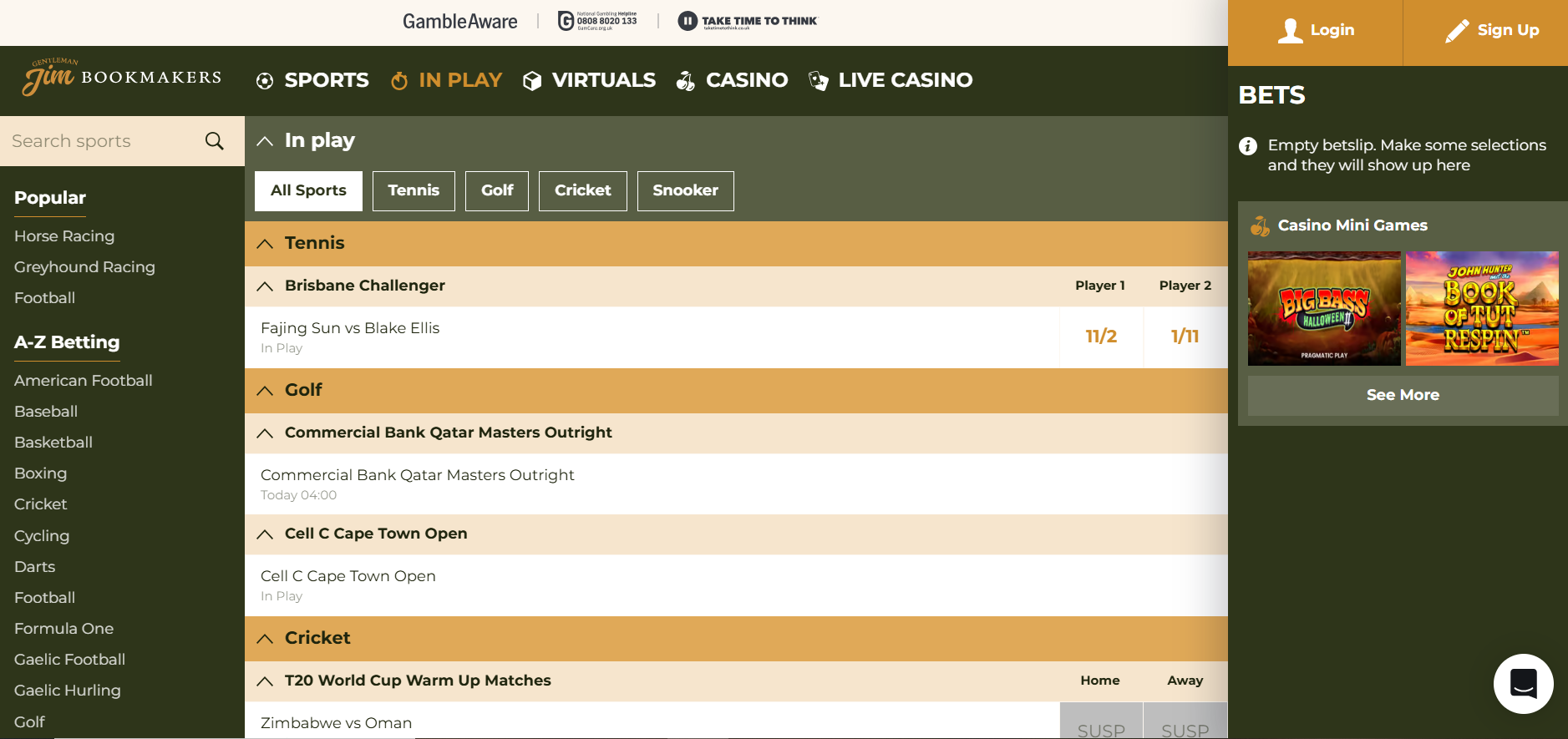
Task: Click the cards icon beside LIVE CASINO
Action: (819, 81)
